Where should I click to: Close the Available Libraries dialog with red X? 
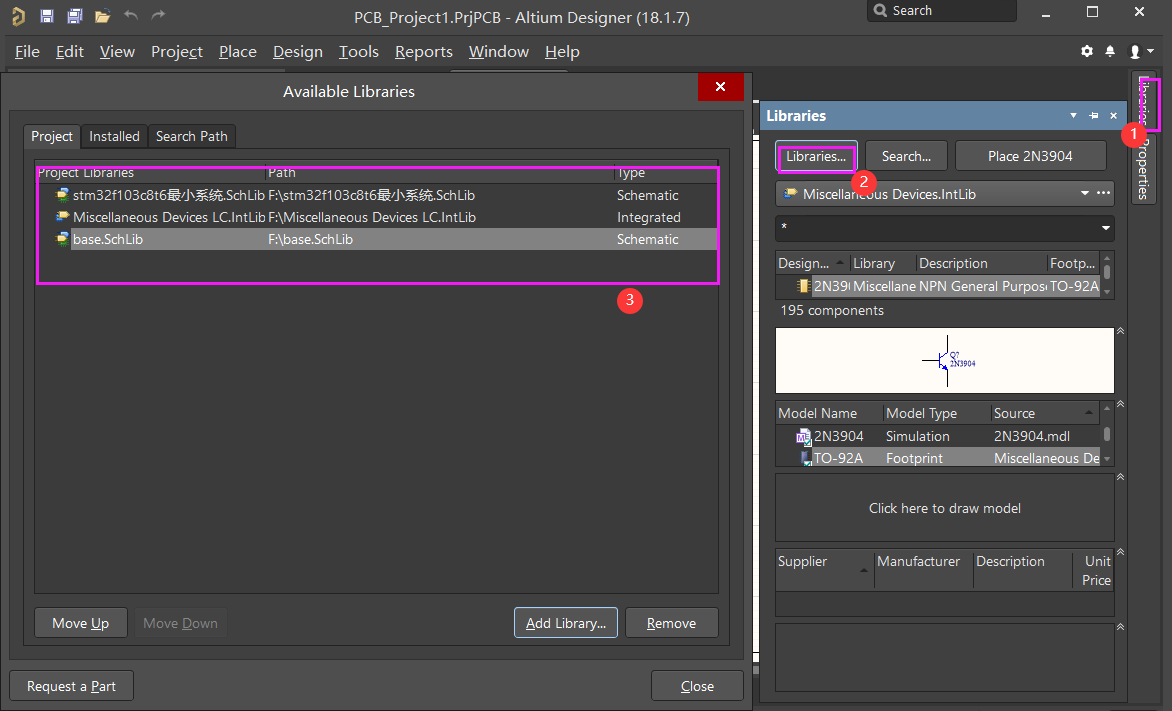coord(721,87)
